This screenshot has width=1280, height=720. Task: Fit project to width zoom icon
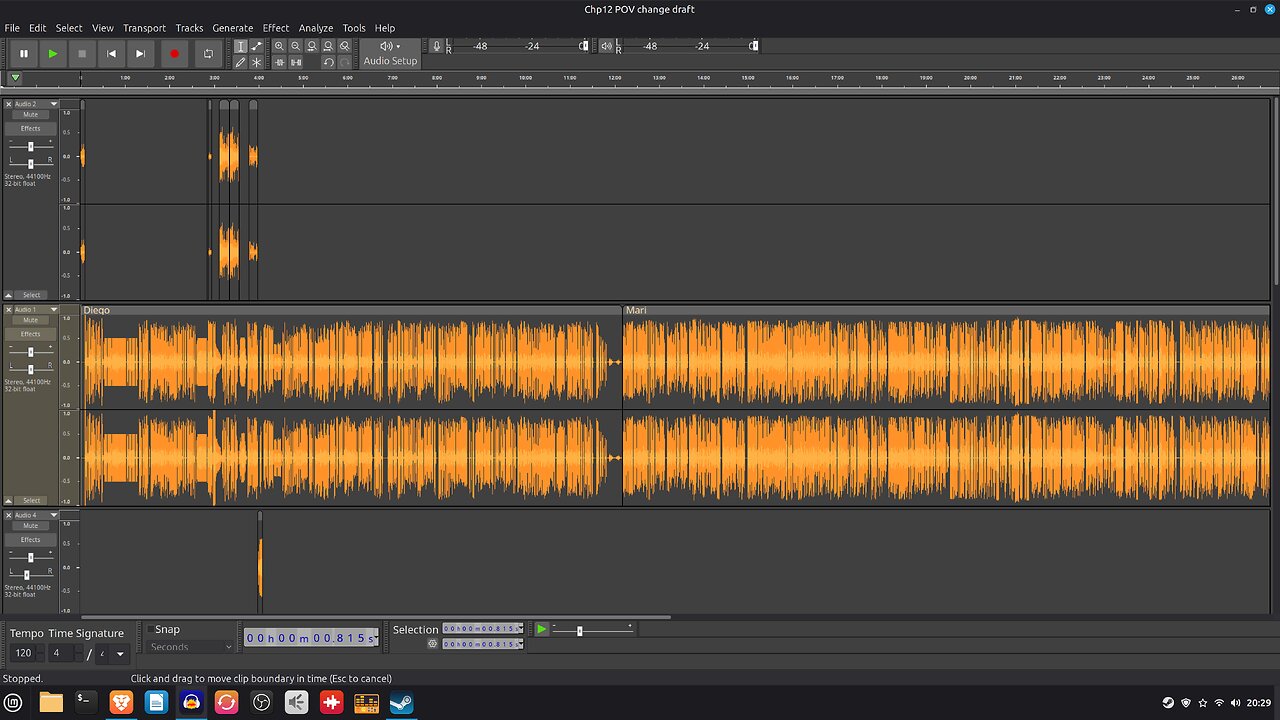click(328, 46)
